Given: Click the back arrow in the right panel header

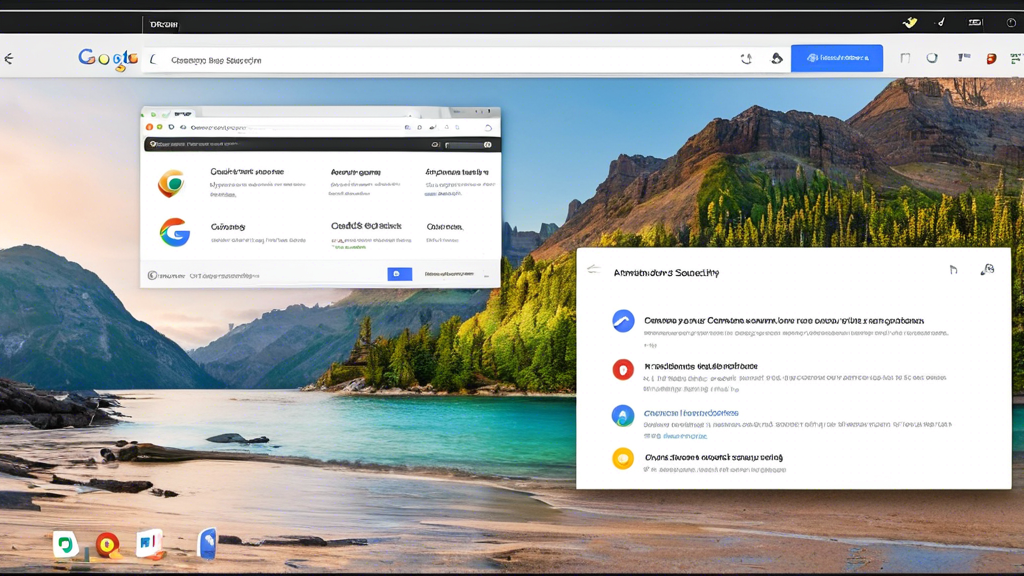Looking at the screenshot, I should click(593, 270).
